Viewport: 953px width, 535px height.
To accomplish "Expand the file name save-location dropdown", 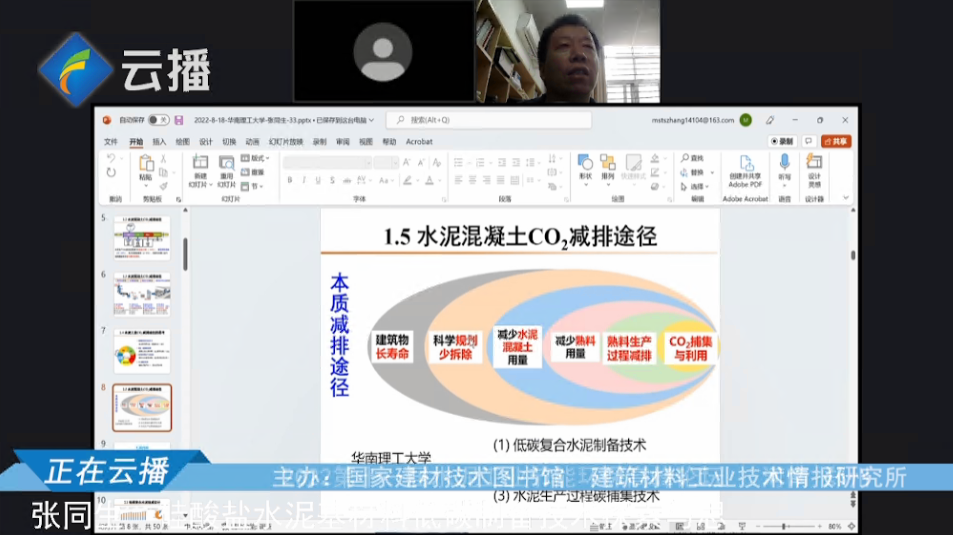I will tap(371, 120).
